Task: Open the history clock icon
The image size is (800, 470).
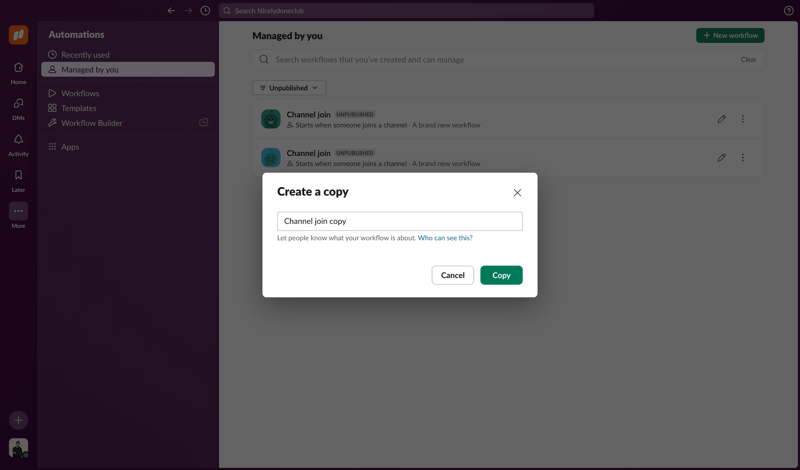Action: click(205, 11)
